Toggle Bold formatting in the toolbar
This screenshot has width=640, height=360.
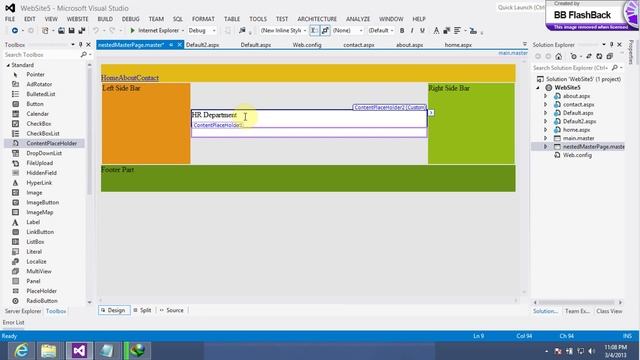point(402,31)
